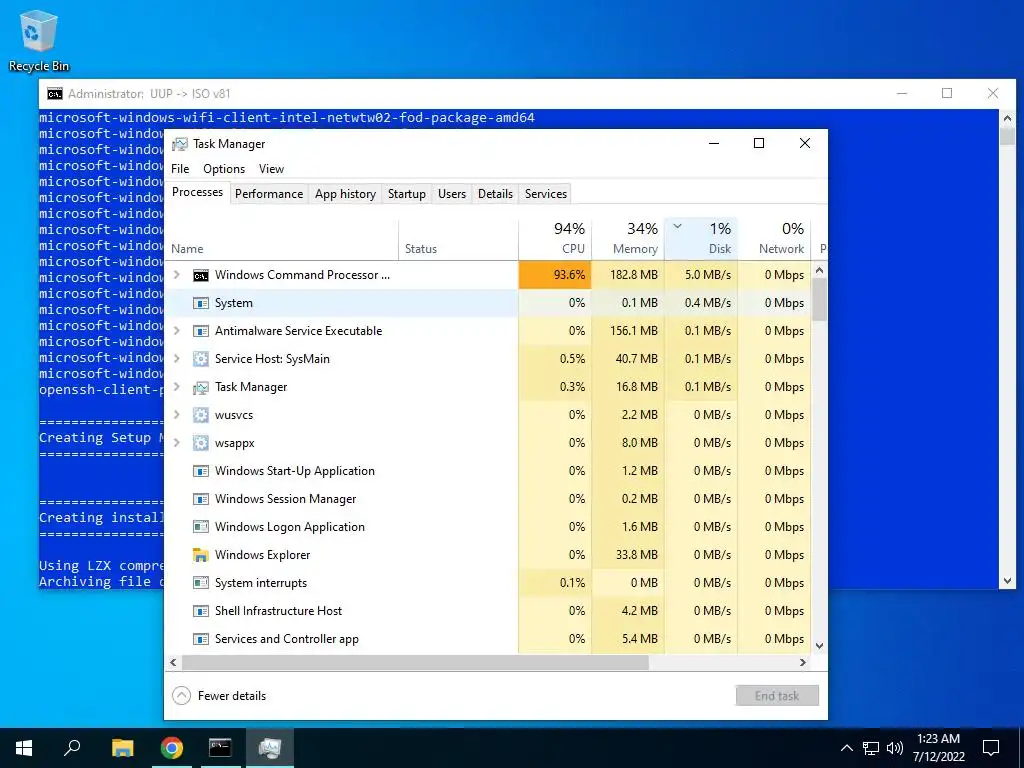Sort by the Status column header
This screenshot has width=1024, height=768.
(458, 238)
